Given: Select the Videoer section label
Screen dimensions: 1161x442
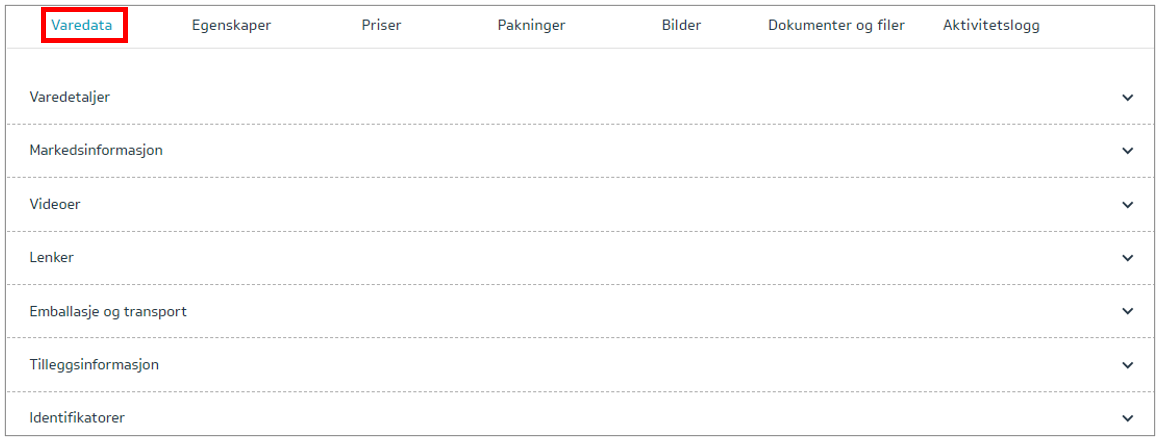Looking at the screenshot, I should point(55,204).
